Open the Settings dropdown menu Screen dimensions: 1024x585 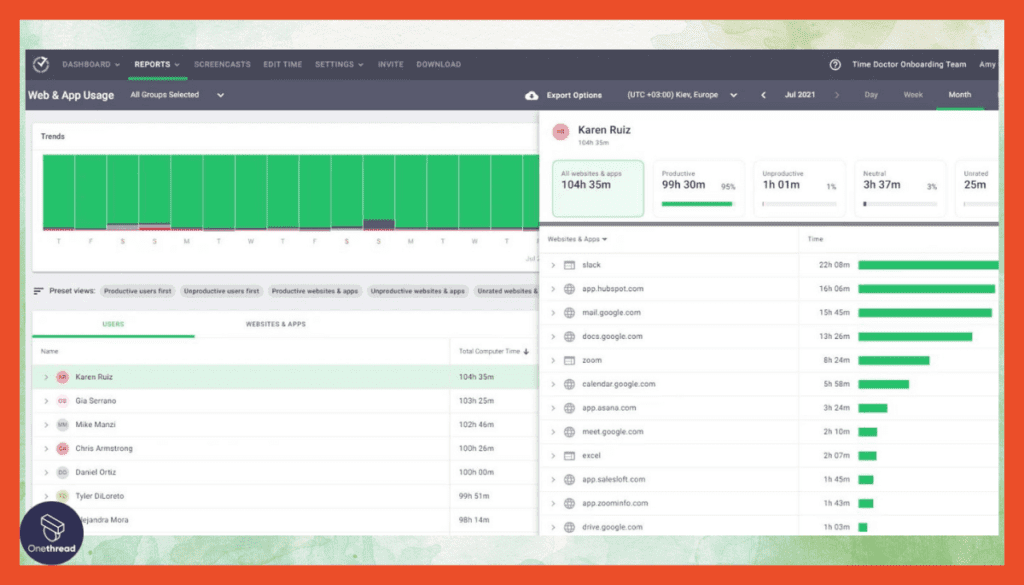[339, 65]
